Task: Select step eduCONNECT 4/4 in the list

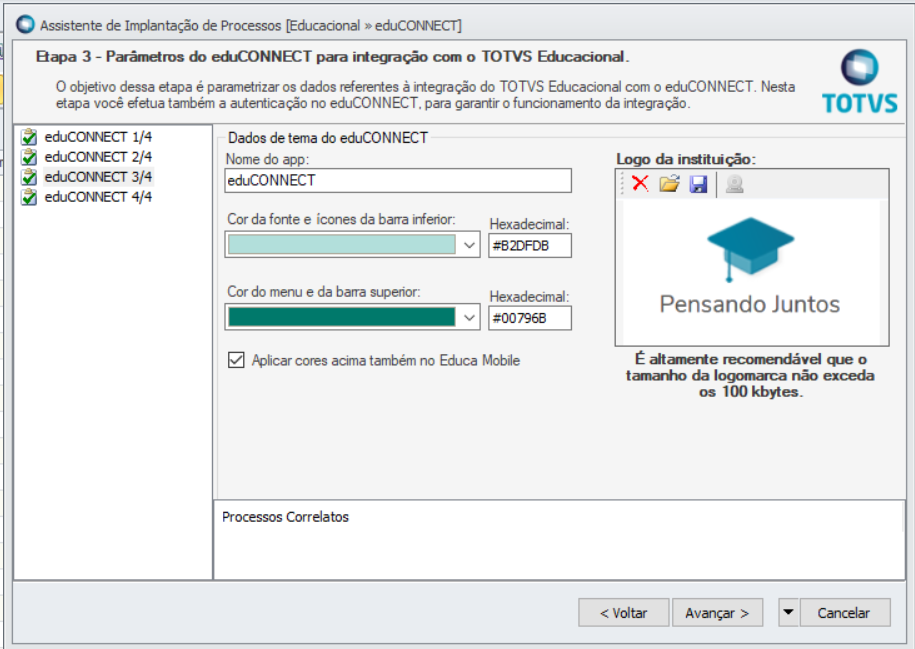Action: click(98, 197)
